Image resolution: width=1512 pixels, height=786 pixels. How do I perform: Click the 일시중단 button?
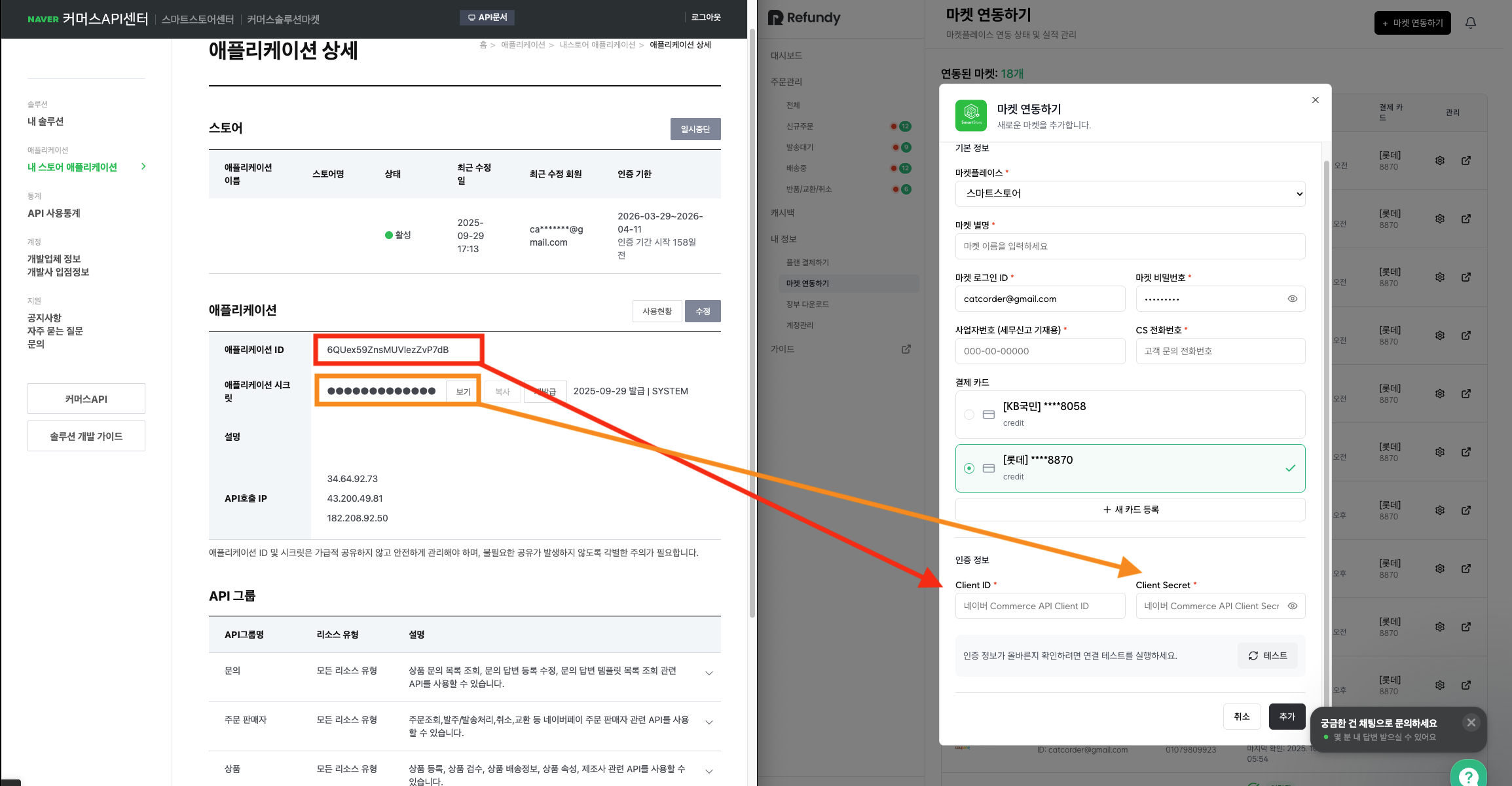(695, 129)
